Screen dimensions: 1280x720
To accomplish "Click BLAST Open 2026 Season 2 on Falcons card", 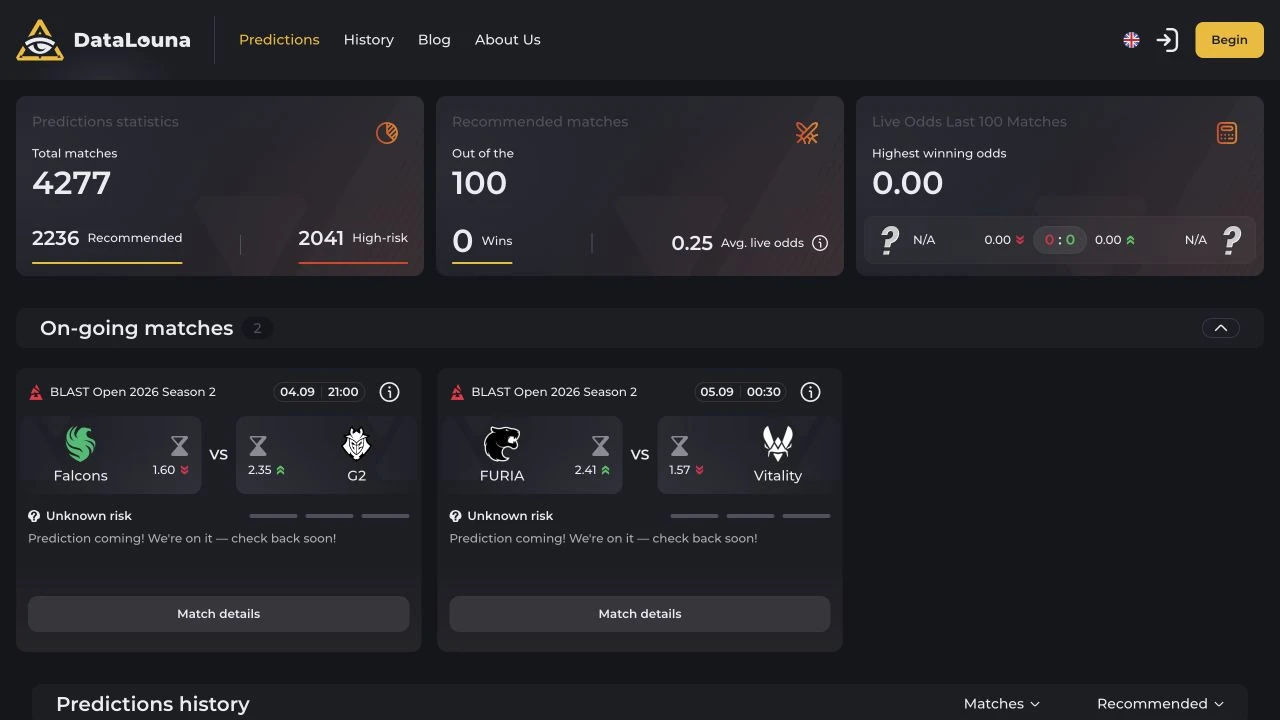I will 133,392.
